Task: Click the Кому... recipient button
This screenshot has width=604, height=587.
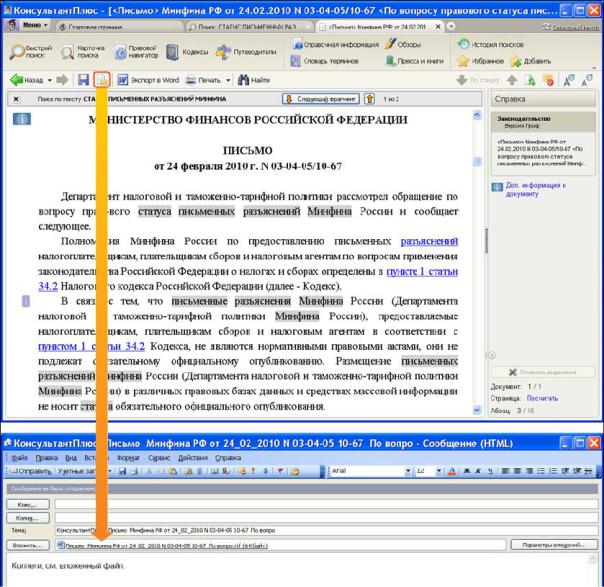Action: (x=28, y=504)
